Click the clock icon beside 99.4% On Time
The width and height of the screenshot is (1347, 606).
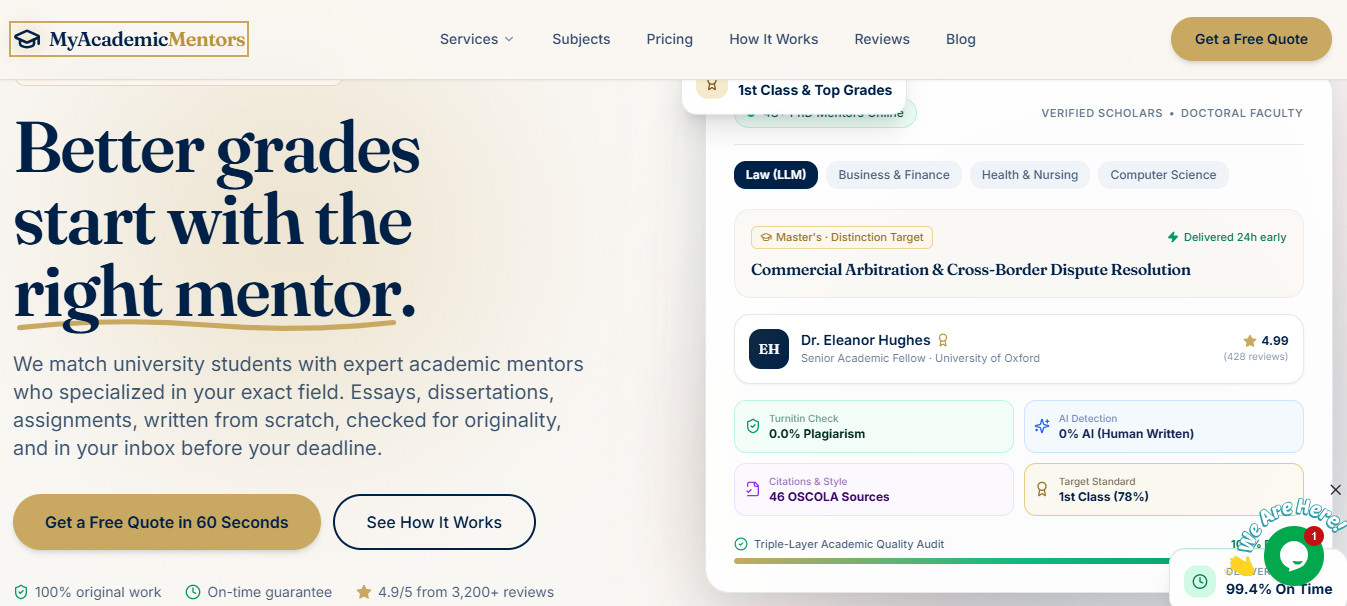(1200, 581)
